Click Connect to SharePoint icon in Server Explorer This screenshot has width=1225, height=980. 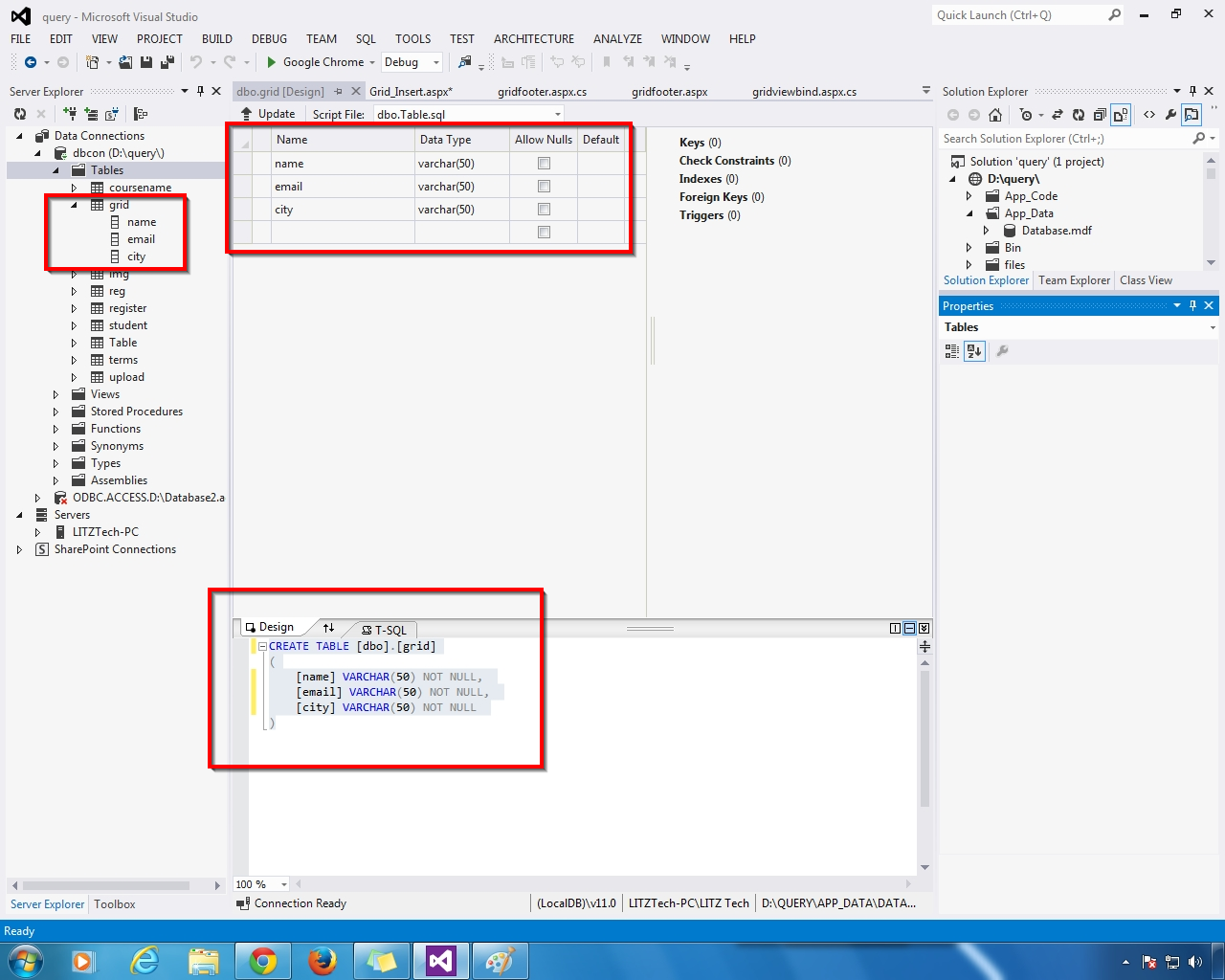(x=111, y=114)
